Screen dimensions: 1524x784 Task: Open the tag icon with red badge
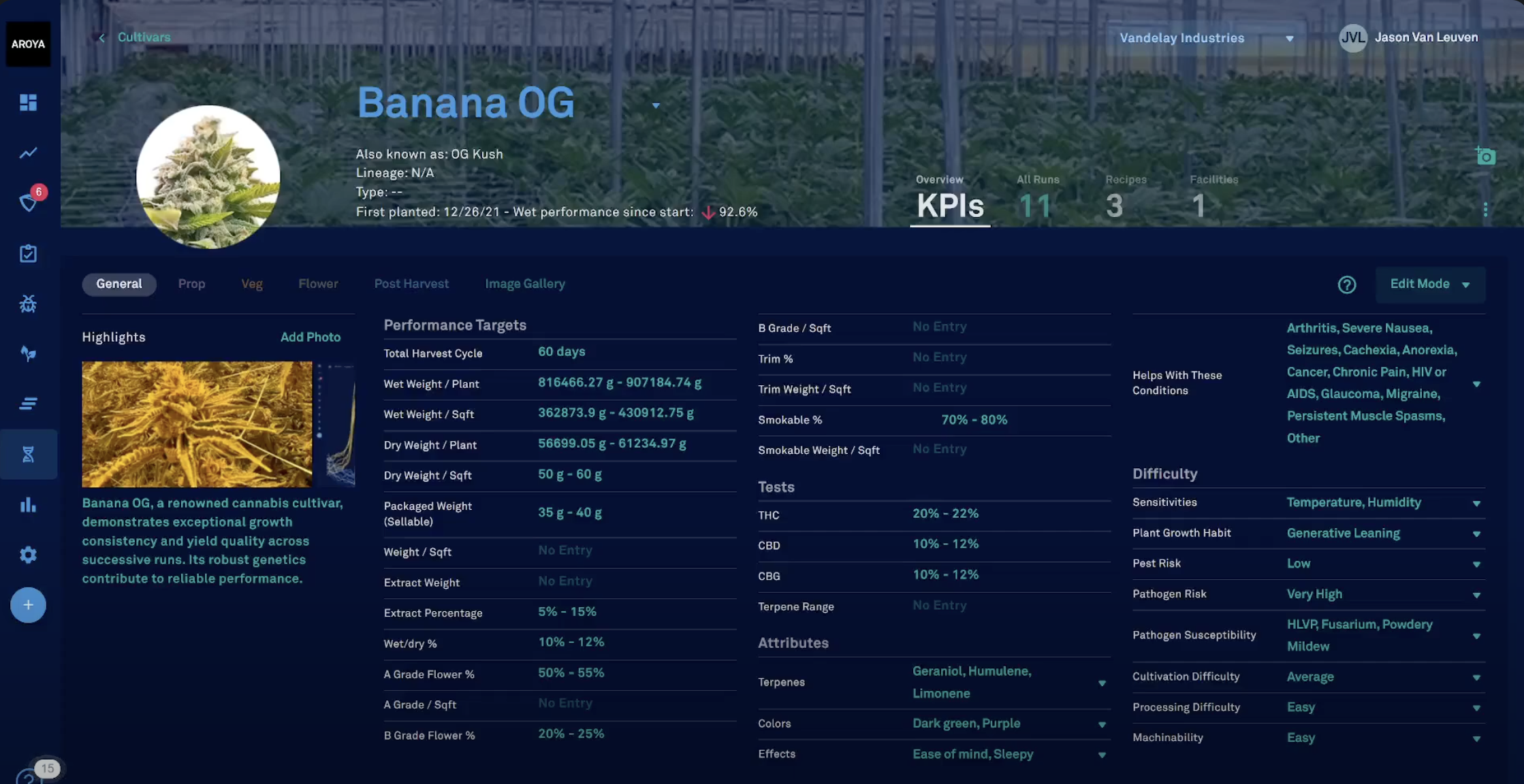[29, 202]
